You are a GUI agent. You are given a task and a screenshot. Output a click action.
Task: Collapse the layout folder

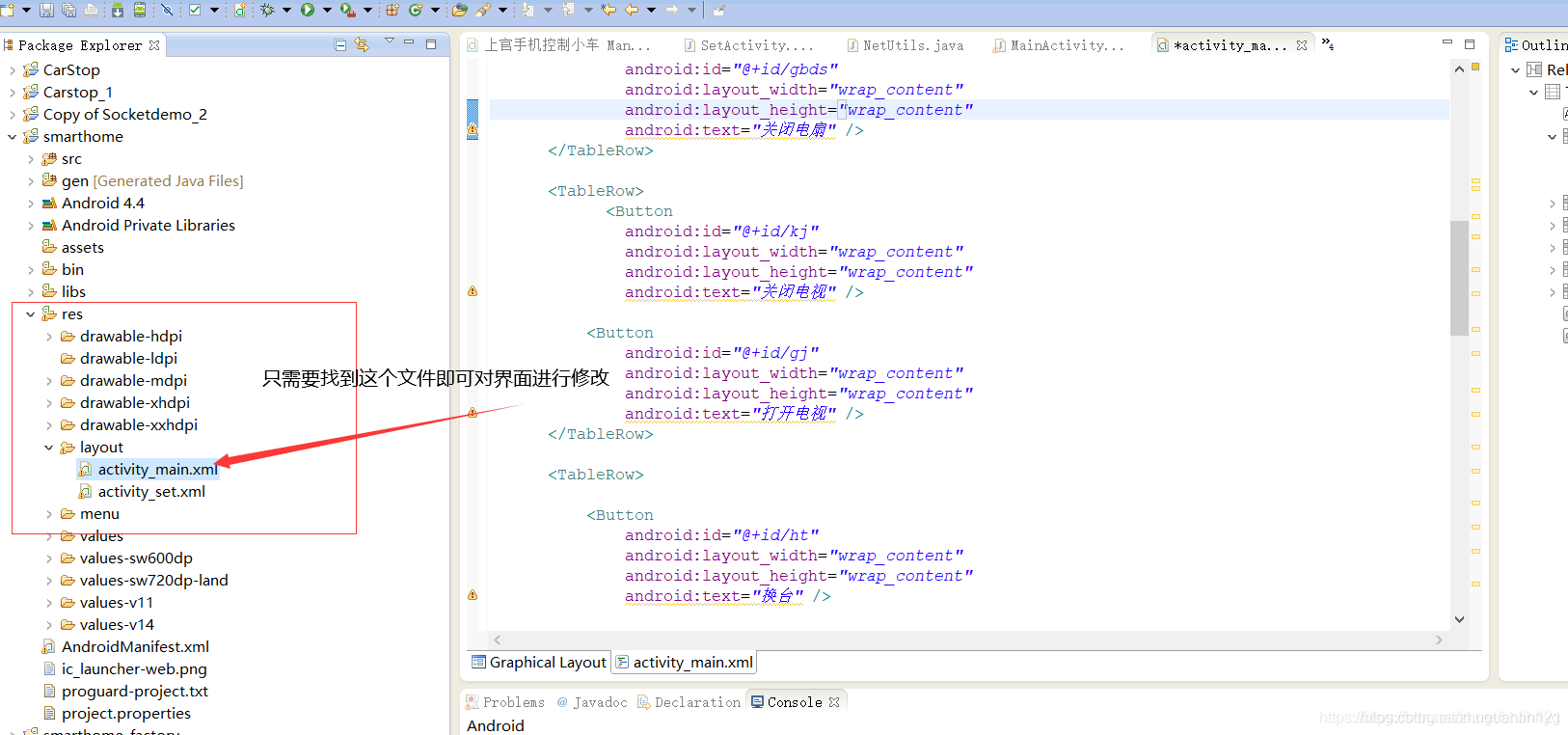point(49,448)
